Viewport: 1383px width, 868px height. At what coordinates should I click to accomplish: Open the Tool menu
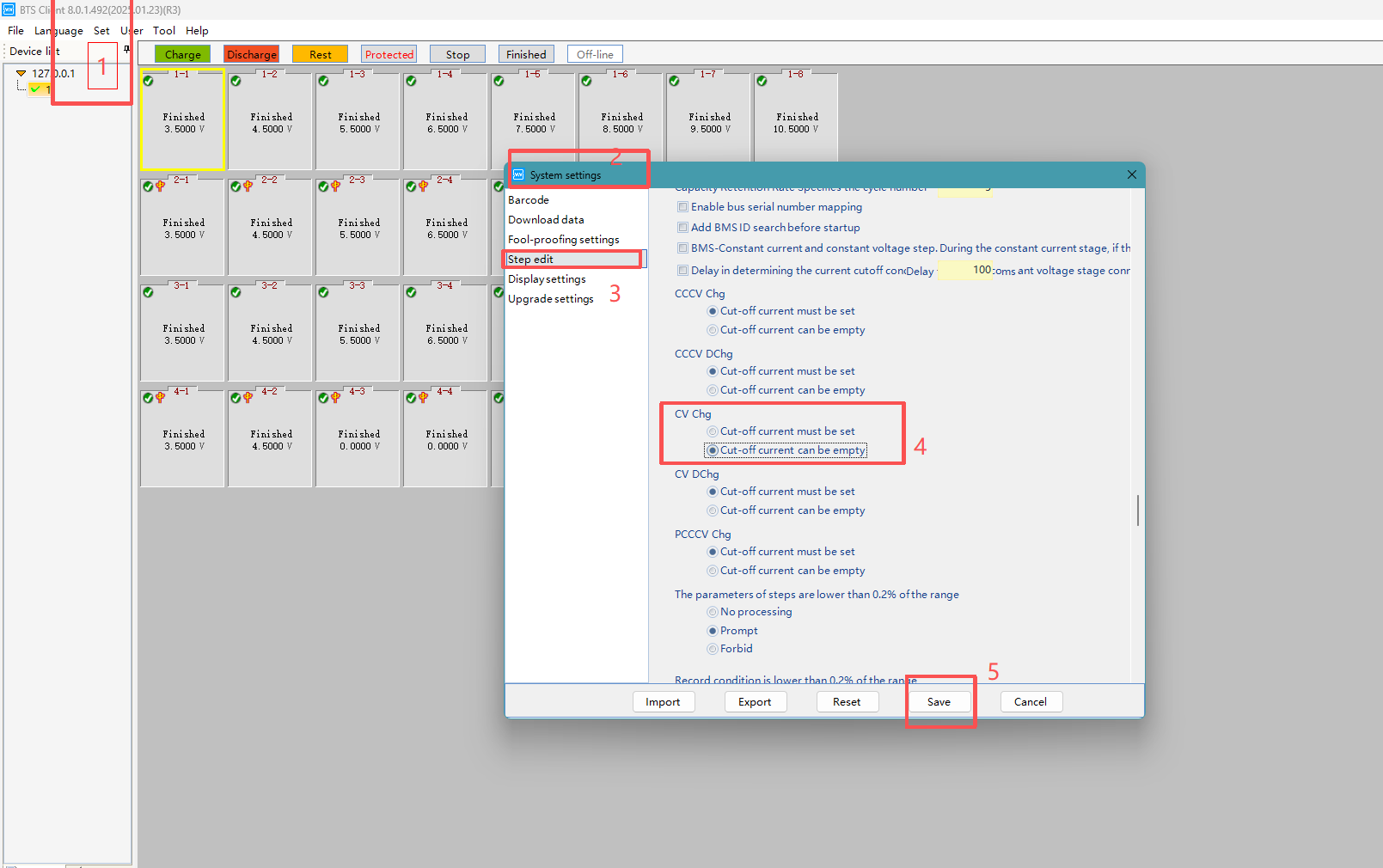pos(163,30)
